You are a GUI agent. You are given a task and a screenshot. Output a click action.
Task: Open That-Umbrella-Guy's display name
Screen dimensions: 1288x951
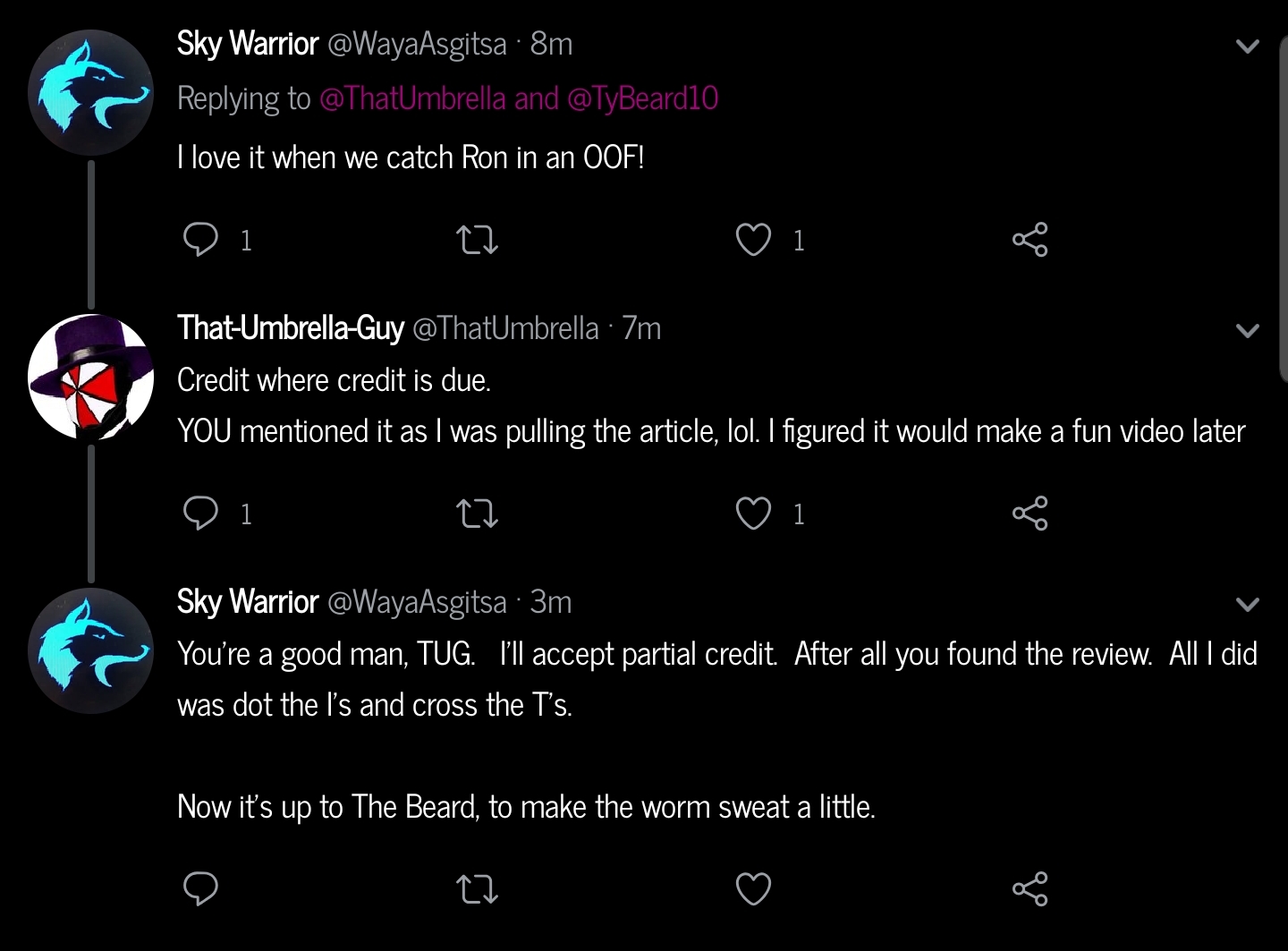(x=291, y=328)
